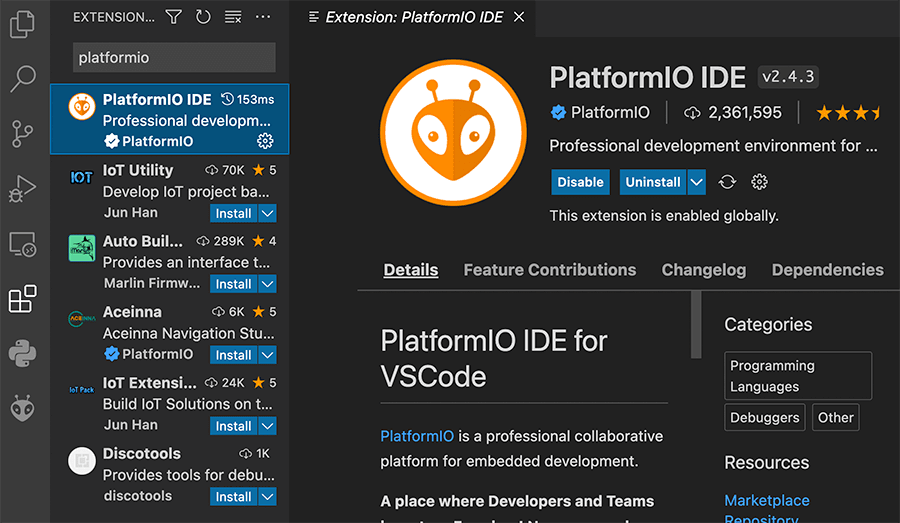This screenshot has height=523, width=900.
Task: Select the Extension: PlatformIO IDE editor tab
Action: click(x=413, y=17)
